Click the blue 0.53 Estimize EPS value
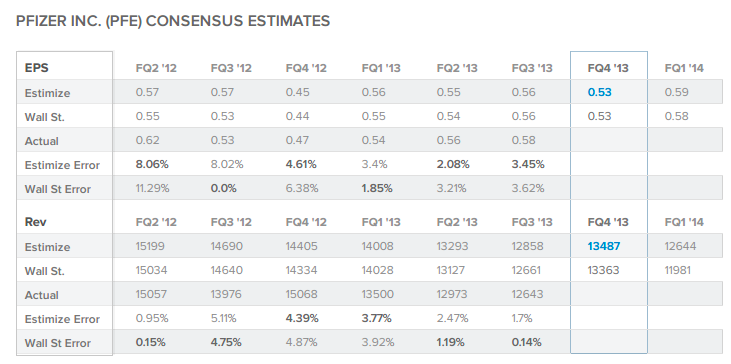This screenshot has width=731, height=364. click(x=600, y=92)
